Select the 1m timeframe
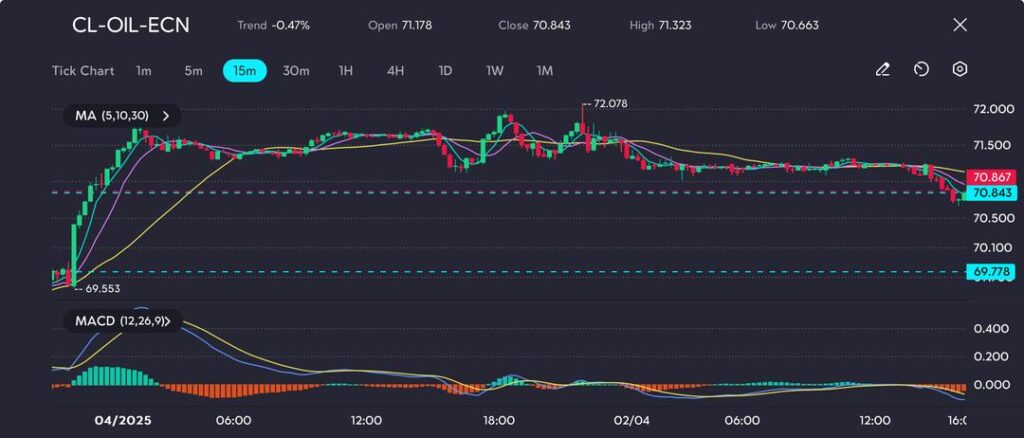Viewport: 1024px width, 438px height. 144,71
